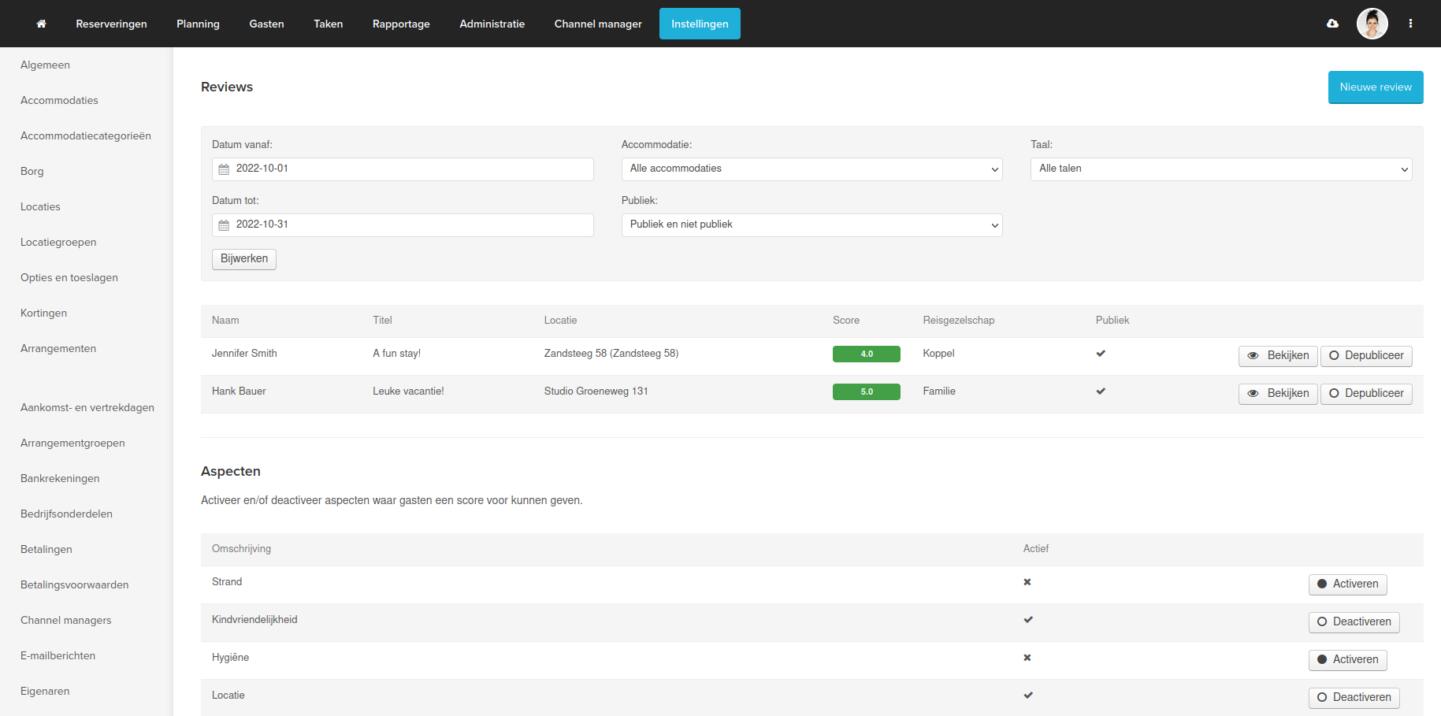This screenshot has height=716, width=1441.
Task: Open the user profile avatar
Action: tap(1372, 24)
